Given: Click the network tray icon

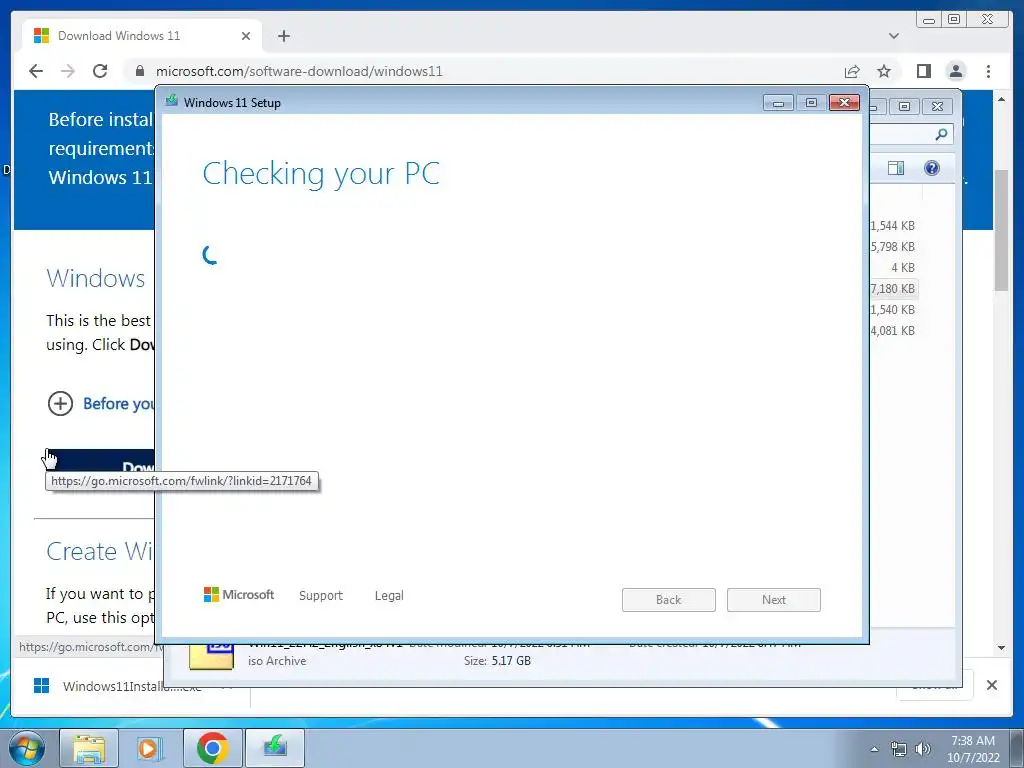Looking at the screenshot, I should (899, 749).
